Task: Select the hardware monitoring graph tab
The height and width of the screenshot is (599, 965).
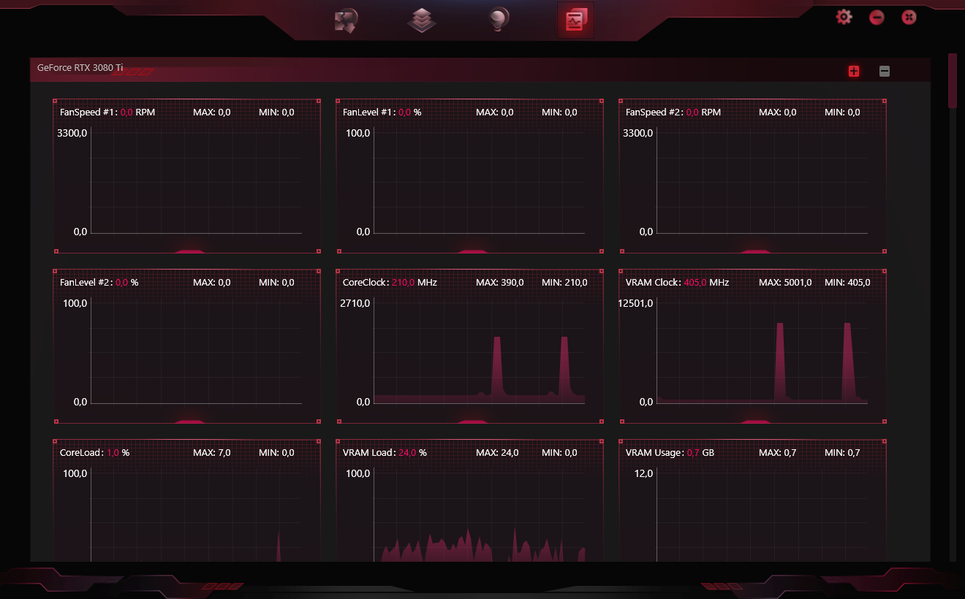Action: [x=575, y=20]
